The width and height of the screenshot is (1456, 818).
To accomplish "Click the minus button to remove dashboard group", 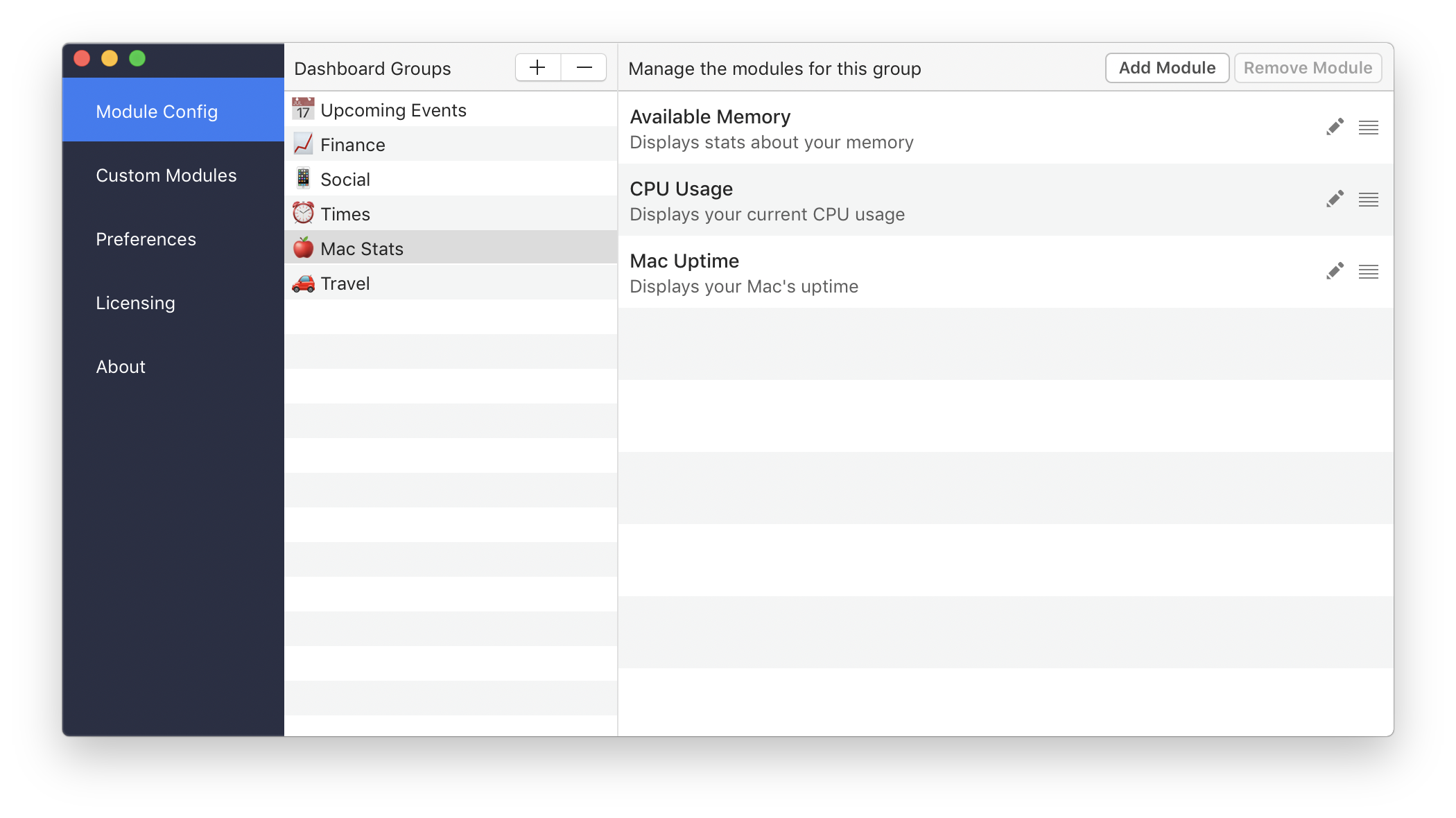I will pyautogui.click(x=583, y=67).
